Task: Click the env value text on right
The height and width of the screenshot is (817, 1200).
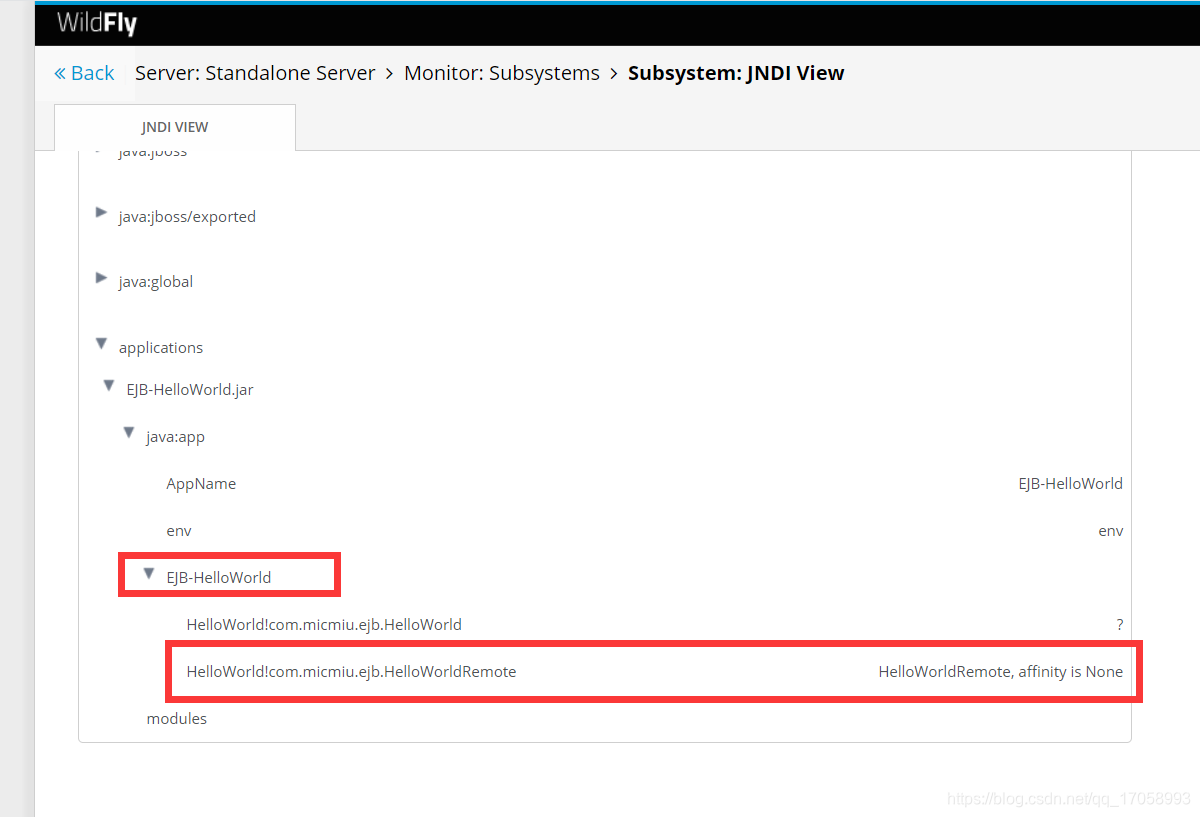Action: click(x=1111, y=531)
